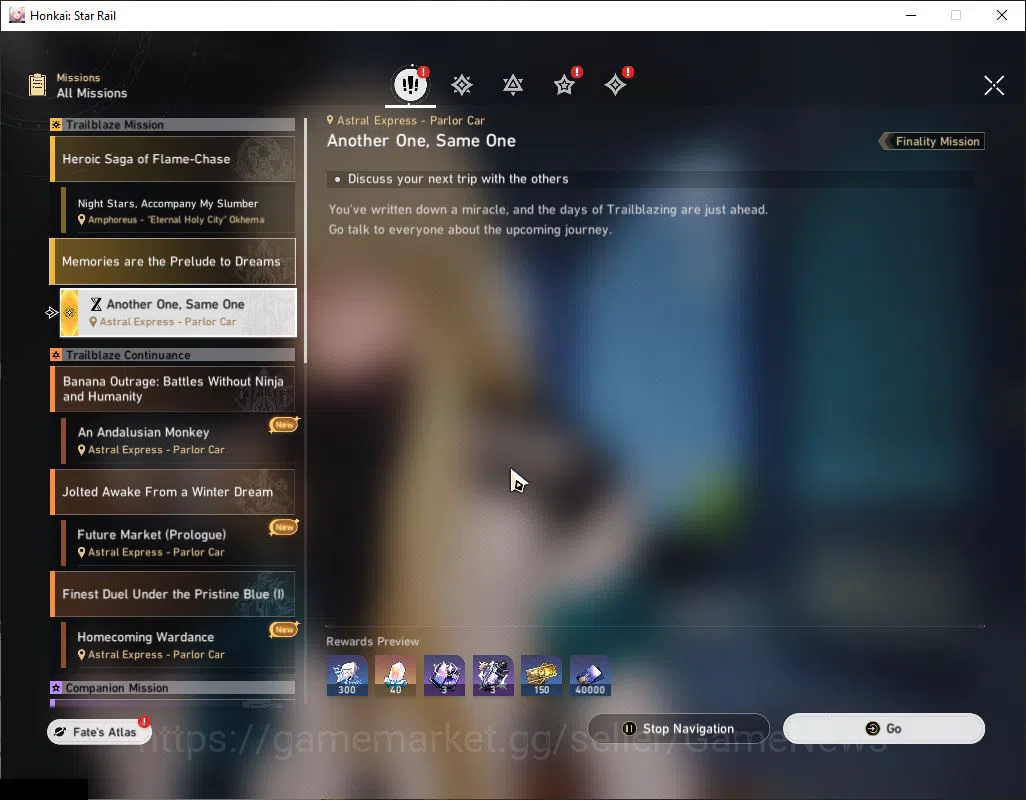Click location pin on Night Stars row
The image size is (1026, 800).
point(82,220)
